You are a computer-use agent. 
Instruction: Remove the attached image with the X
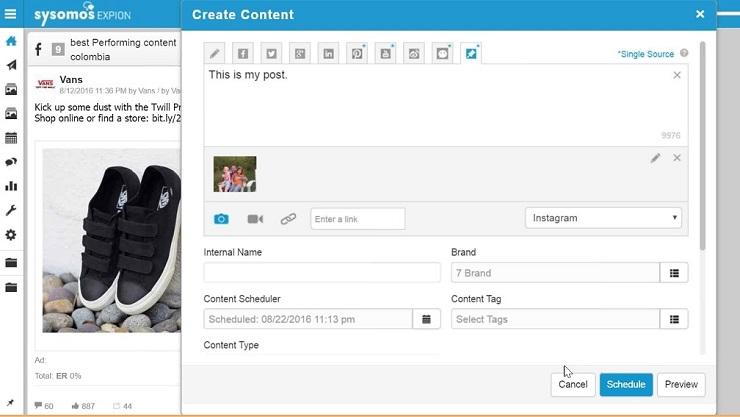pyautogui.click(x=677, y=158)
